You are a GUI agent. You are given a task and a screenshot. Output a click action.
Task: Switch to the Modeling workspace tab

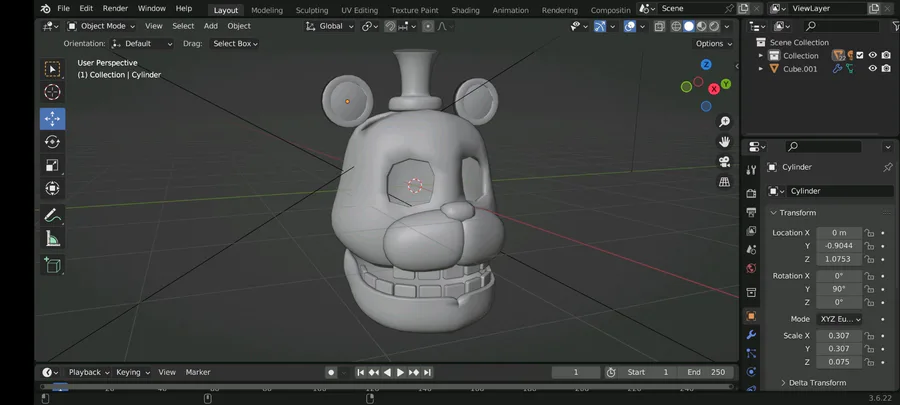[x=267, y=10]
